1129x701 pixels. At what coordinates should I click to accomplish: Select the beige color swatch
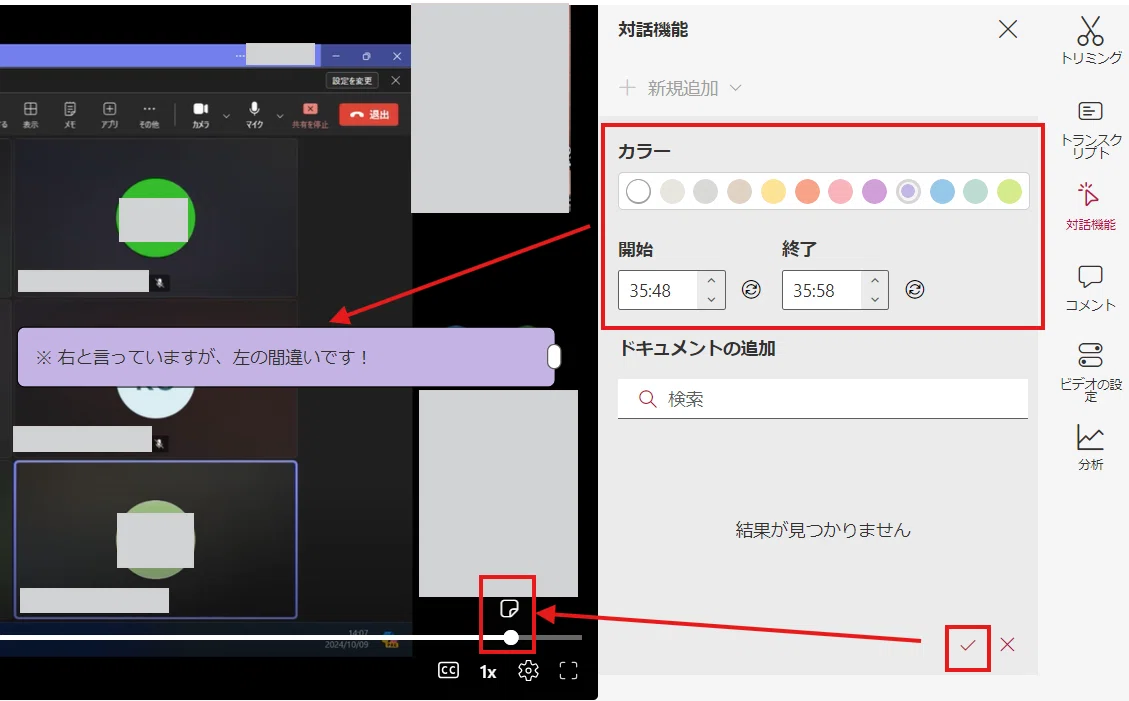(739, 191)
